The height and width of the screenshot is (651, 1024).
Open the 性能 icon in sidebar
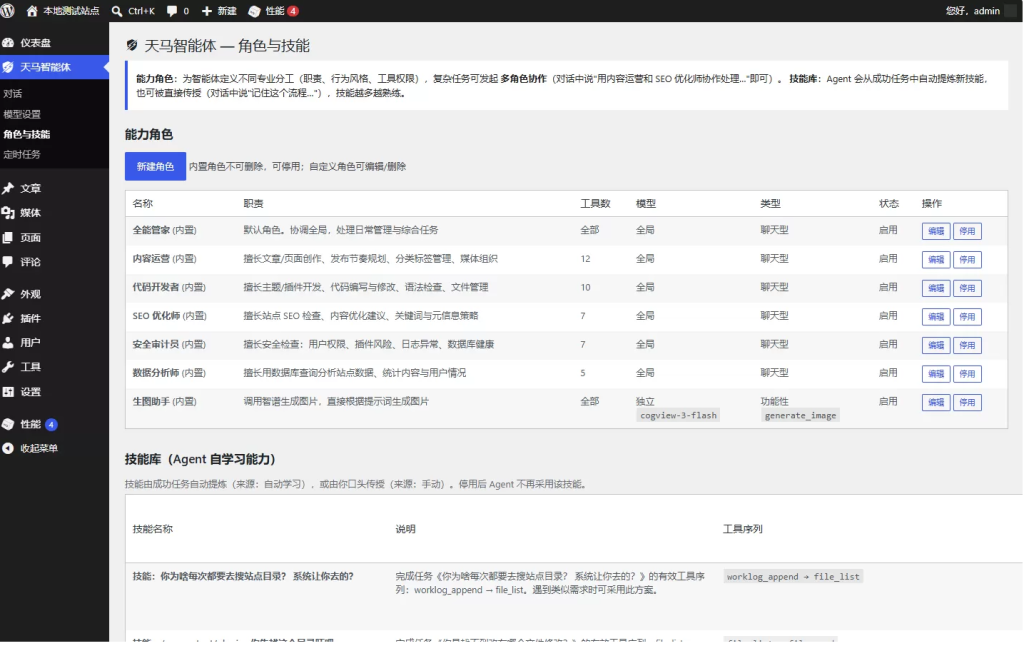point(8,424)
